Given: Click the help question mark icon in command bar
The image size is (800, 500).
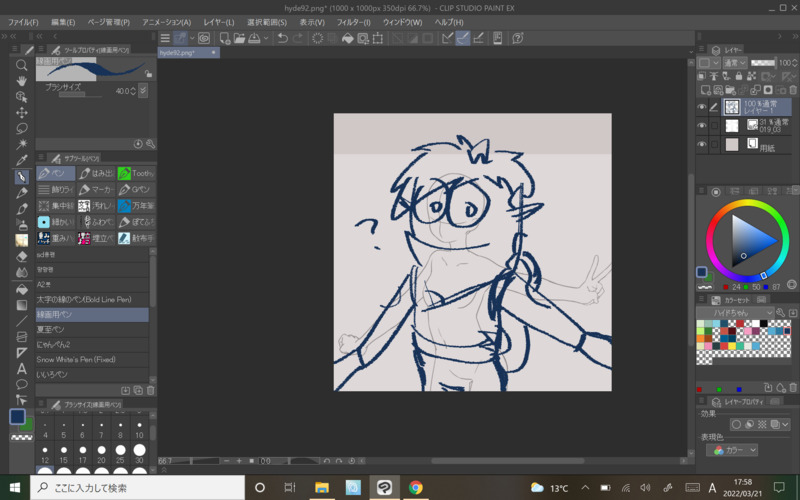Looking at the screenshot, I should (x=518, y=38).
